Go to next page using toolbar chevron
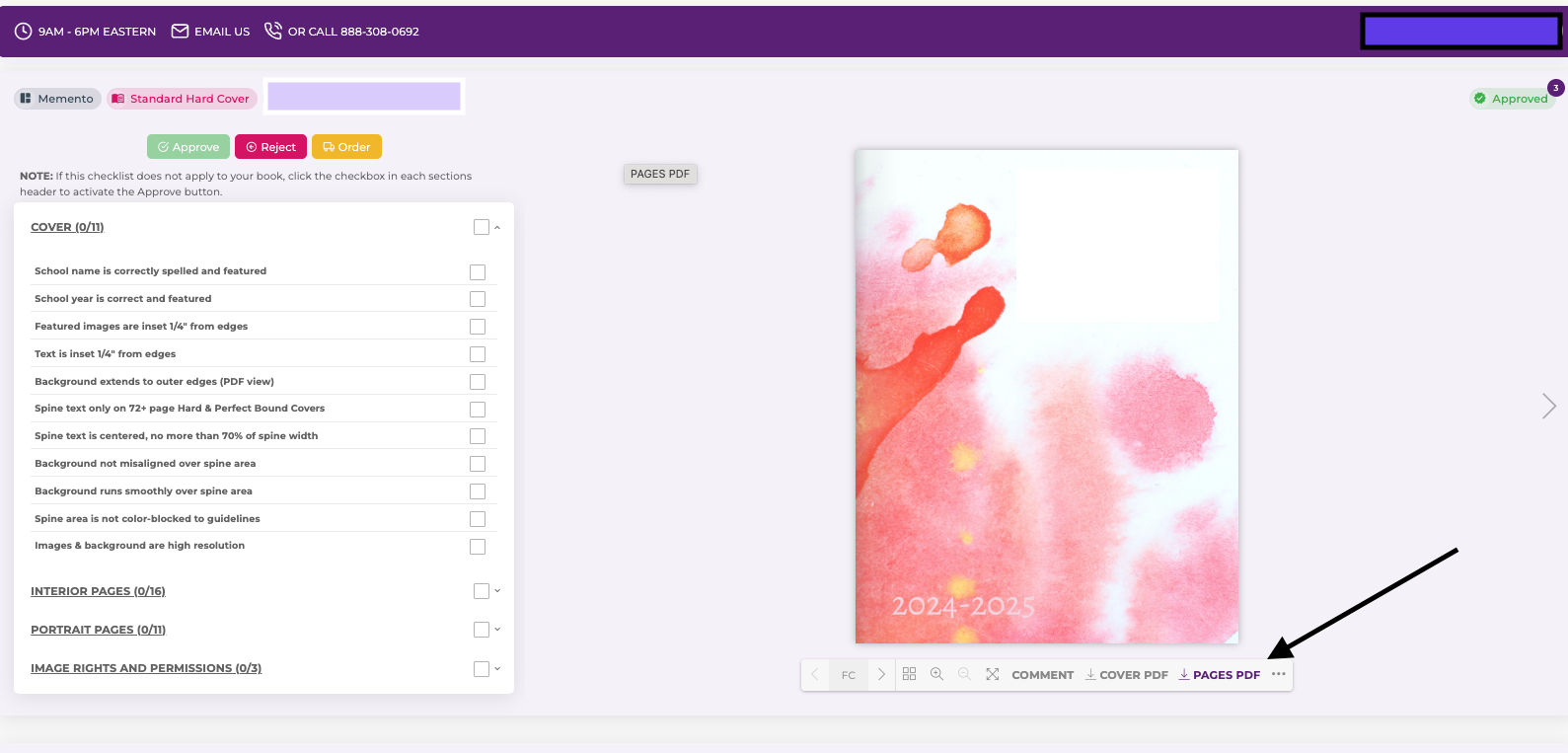Screen dimensions: 1568x753 tap(881, 674)
